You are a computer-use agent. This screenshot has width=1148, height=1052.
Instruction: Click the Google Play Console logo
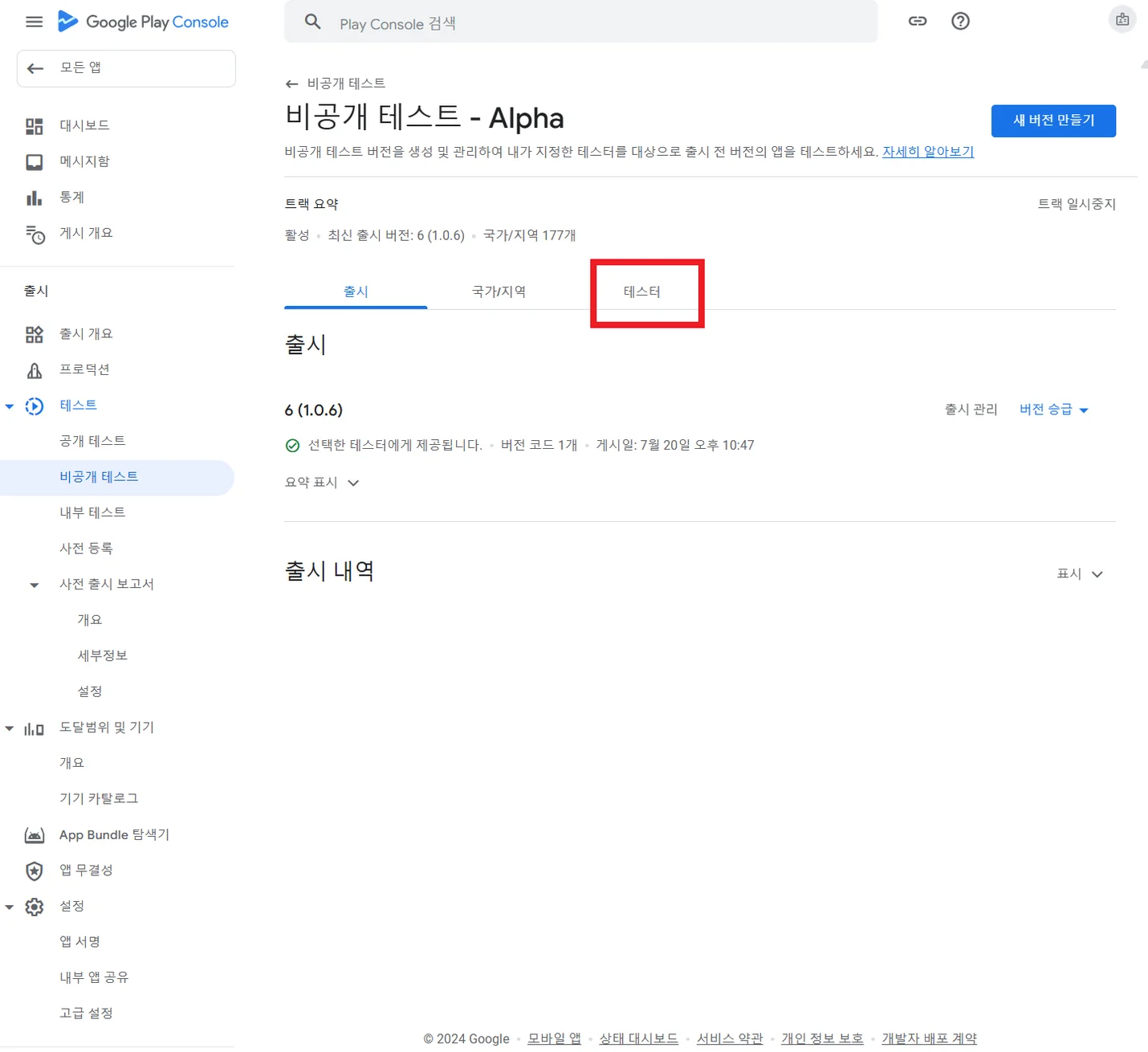[x=143, y=22]
